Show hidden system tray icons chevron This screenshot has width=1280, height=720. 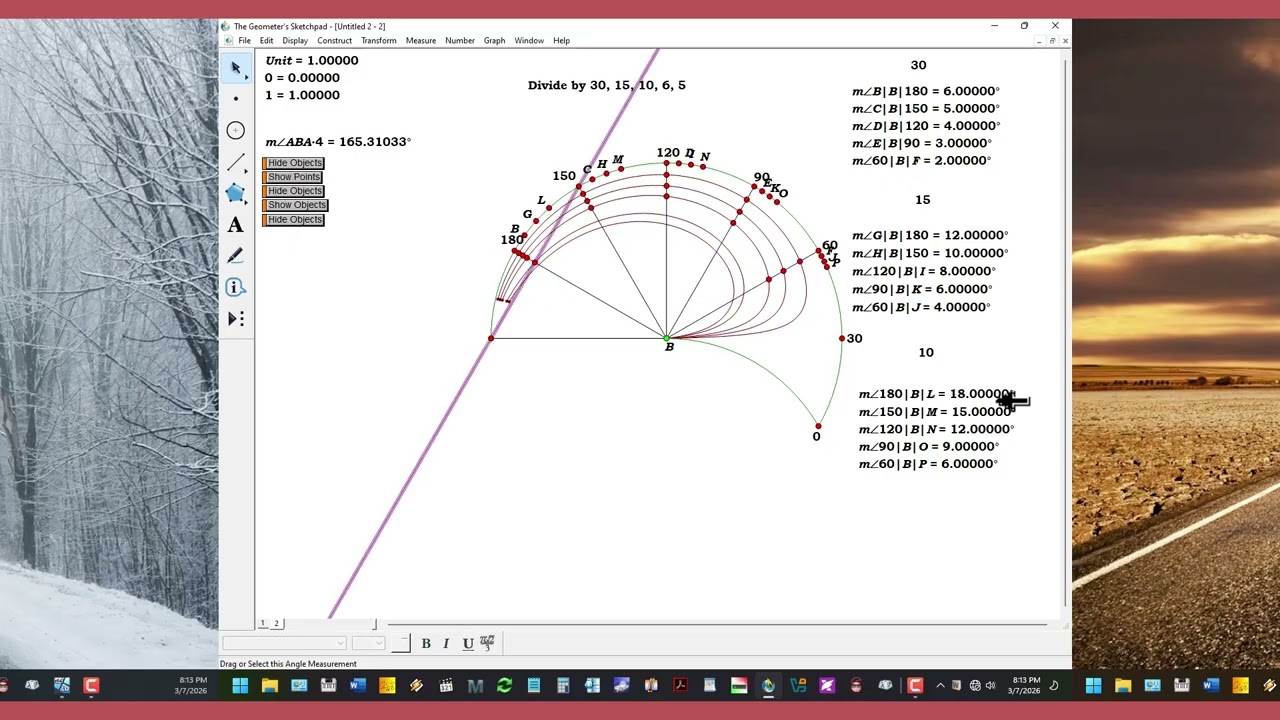click(940, 685)
